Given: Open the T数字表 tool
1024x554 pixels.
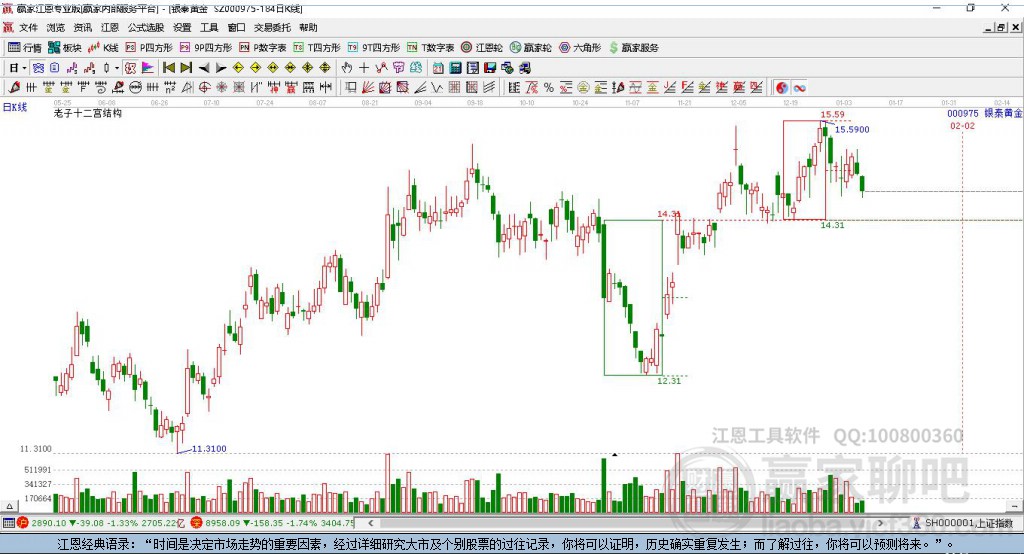Looking at the screenshot, I should (430, 48).
